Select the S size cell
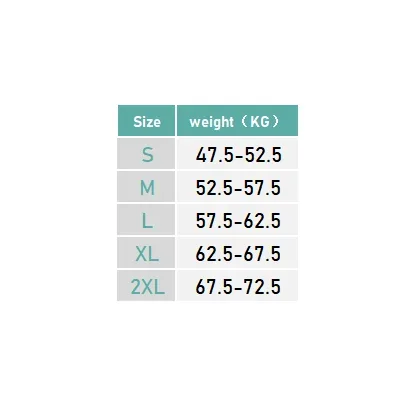The width and height of the screenshot is (407, 415). pos(146,154)
